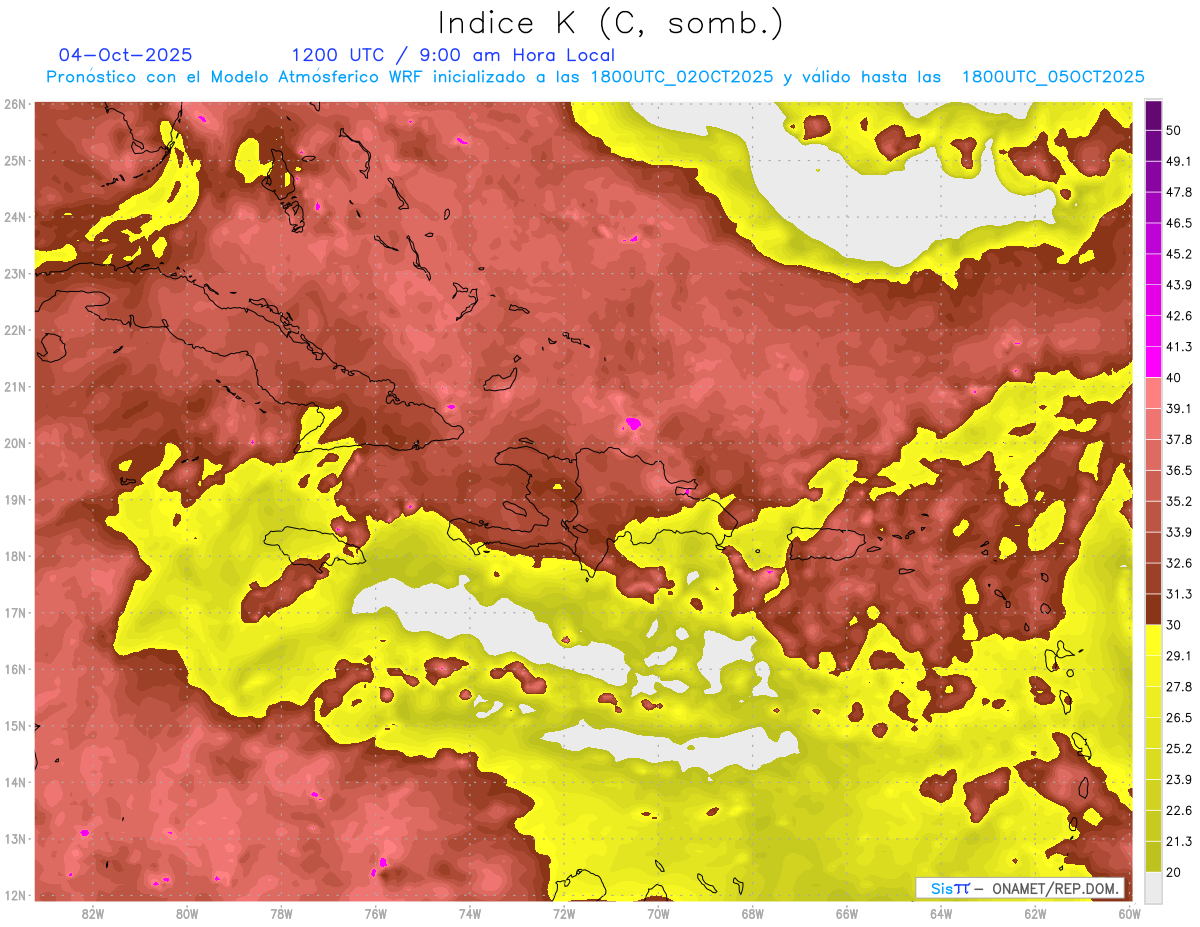Click the colorbar value "47.8"
Image resolution: width=1200 pixels, height=927 pixels.
point(1179,192)
